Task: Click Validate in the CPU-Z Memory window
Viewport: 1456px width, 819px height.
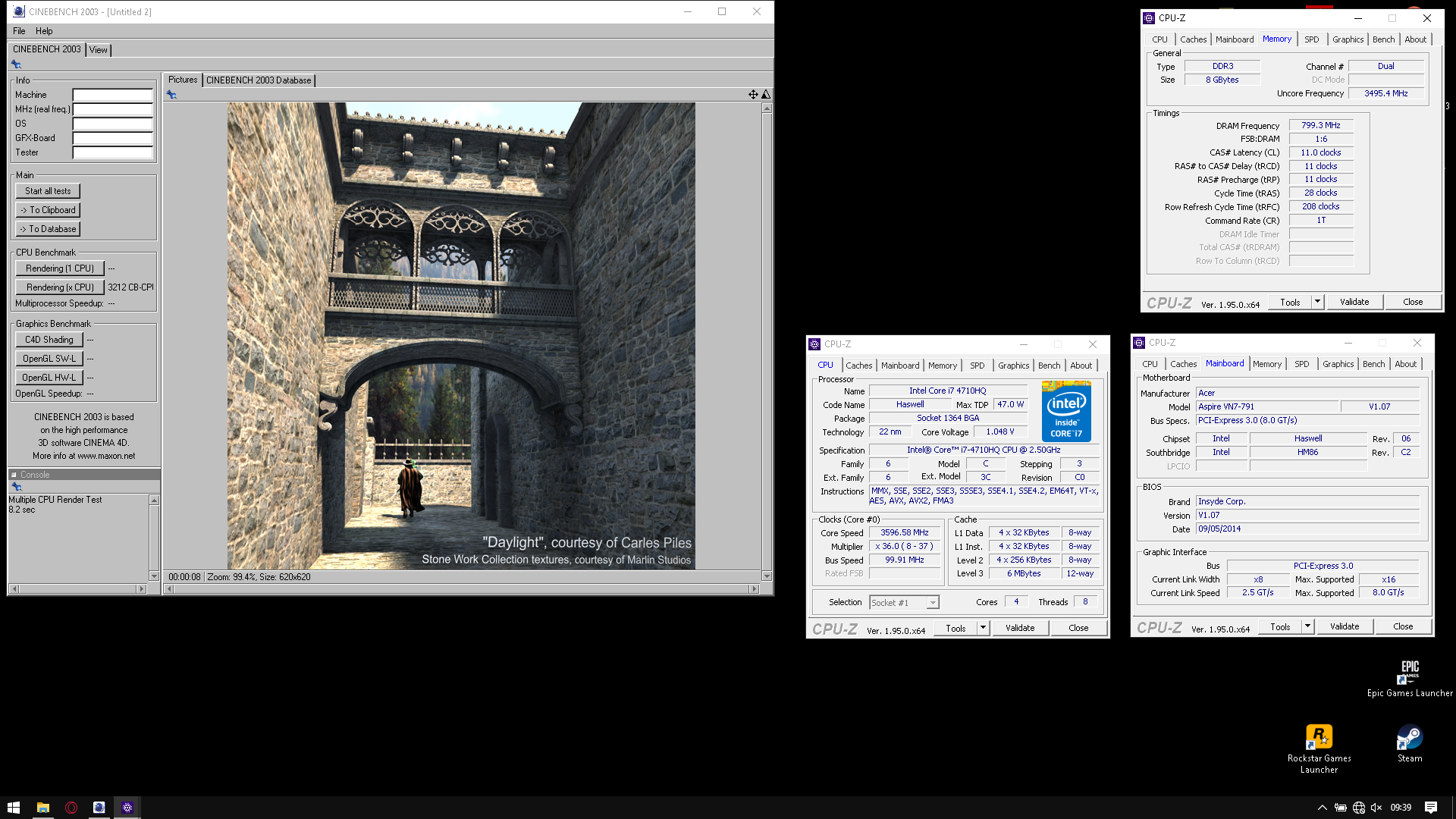Action: [x=1354, y=302]
